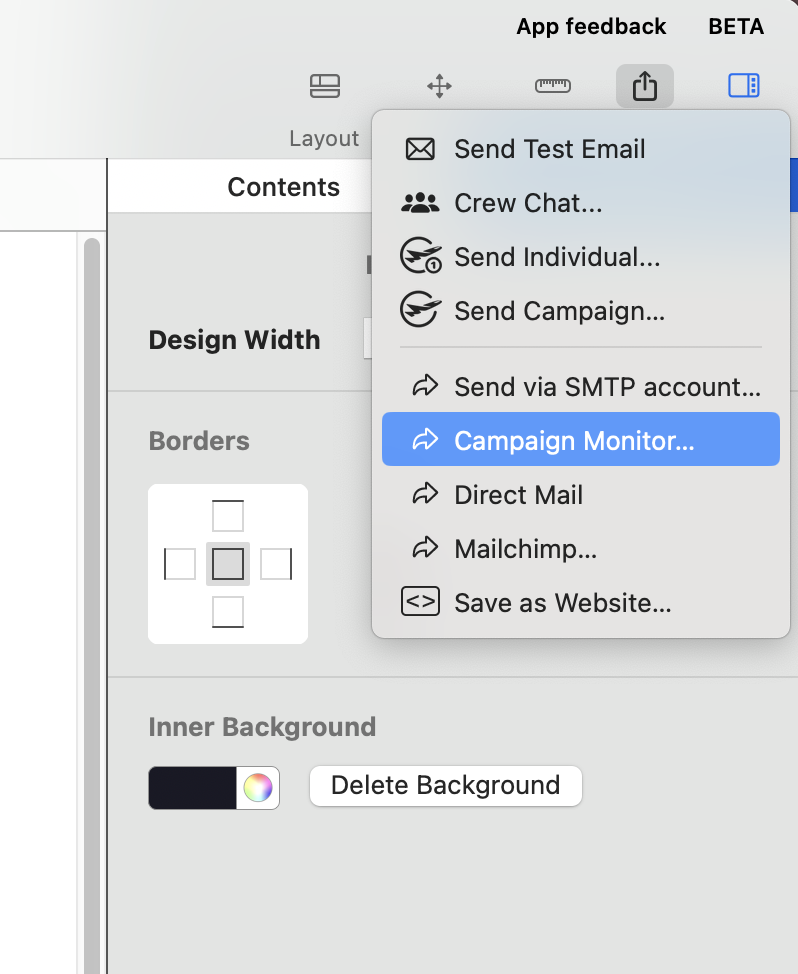Click the people icon for Crew Chat
The width and height of the screenshot is (798, 974).
click(420, 203)
